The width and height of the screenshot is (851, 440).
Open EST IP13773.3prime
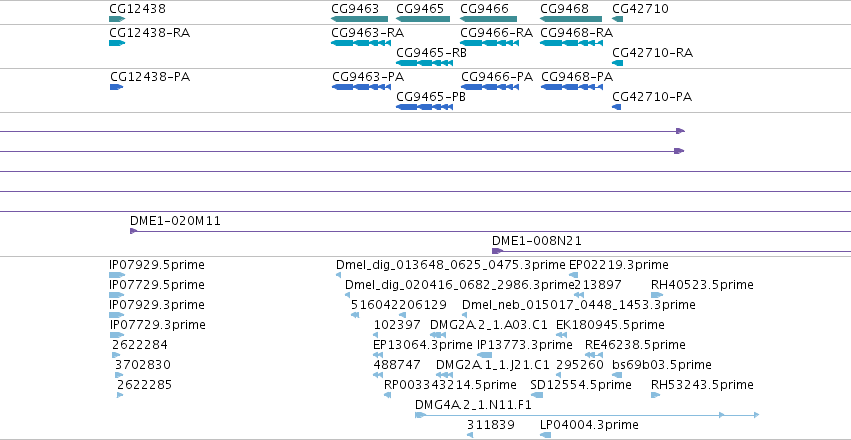pyautogui.click(x=524, y=345)
